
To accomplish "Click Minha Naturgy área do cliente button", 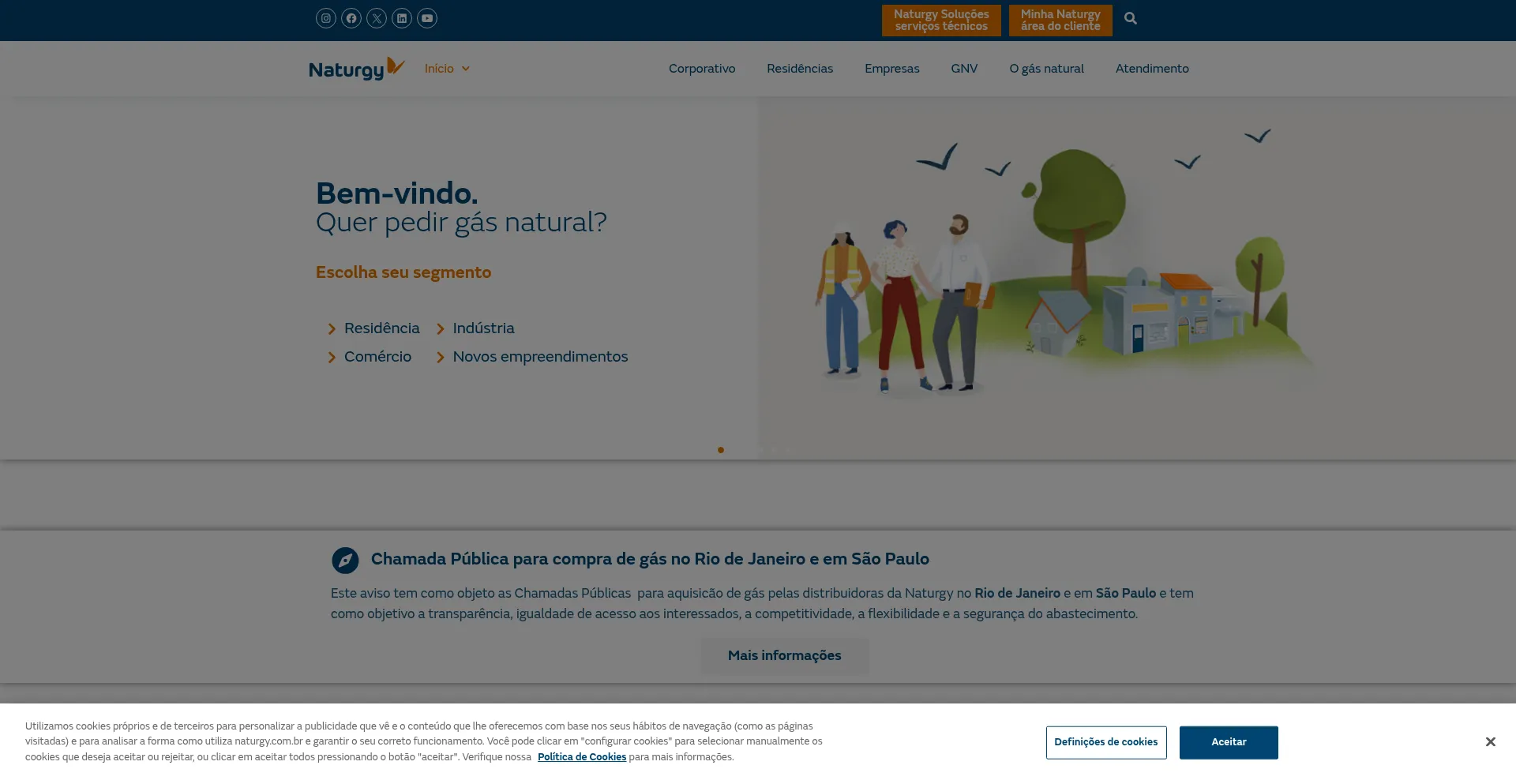I will pos(1060,21).
